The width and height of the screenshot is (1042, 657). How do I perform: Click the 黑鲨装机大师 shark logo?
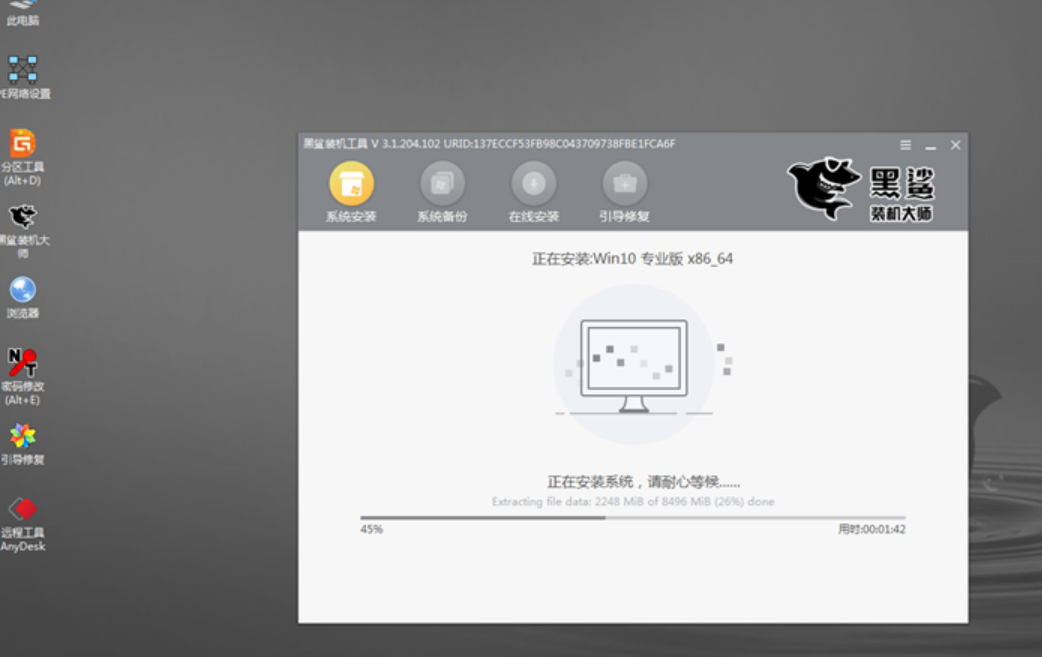pos(861,189)
